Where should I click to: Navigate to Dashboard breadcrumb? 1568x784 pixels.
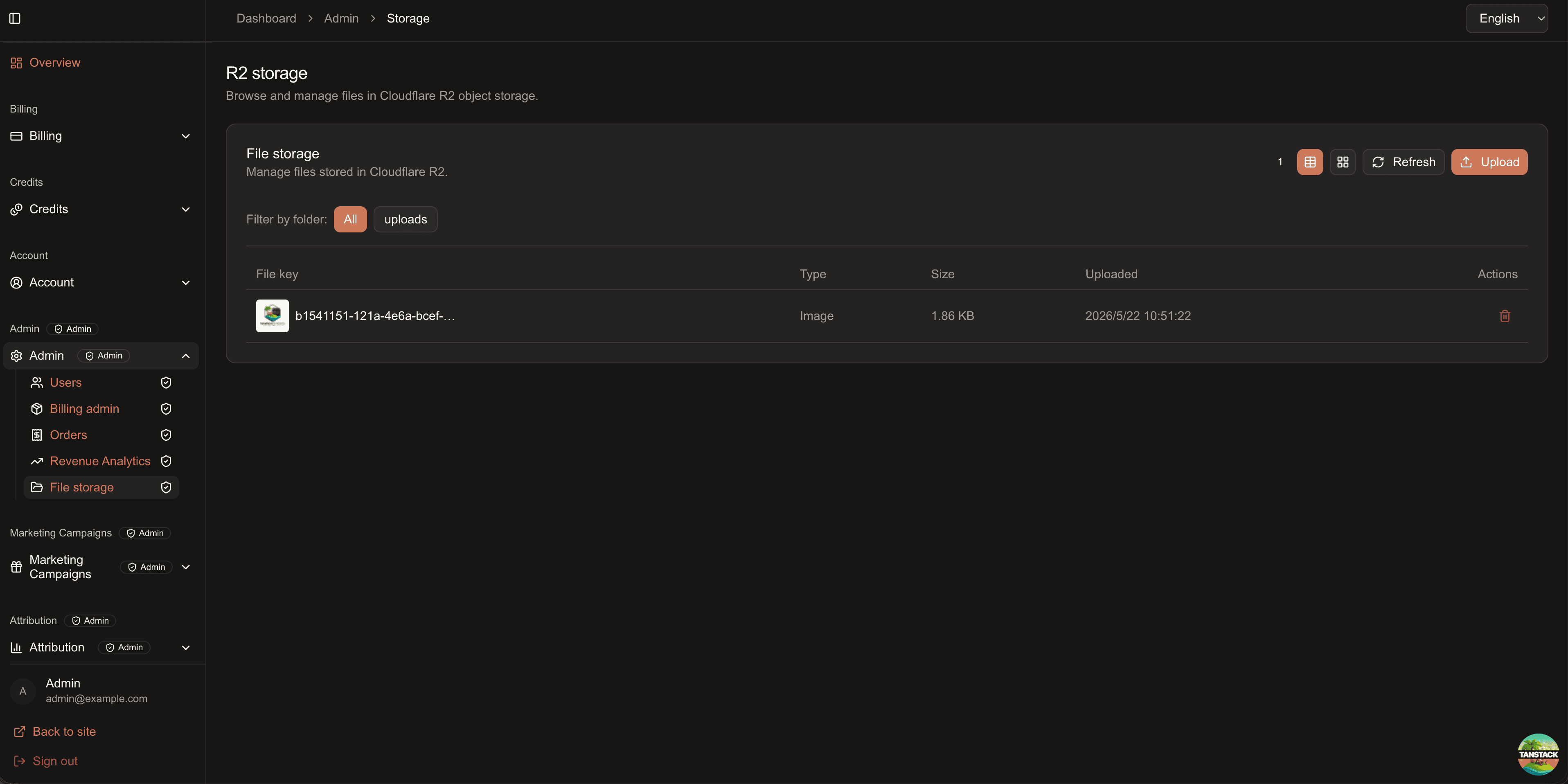click(x=266, y=18)
